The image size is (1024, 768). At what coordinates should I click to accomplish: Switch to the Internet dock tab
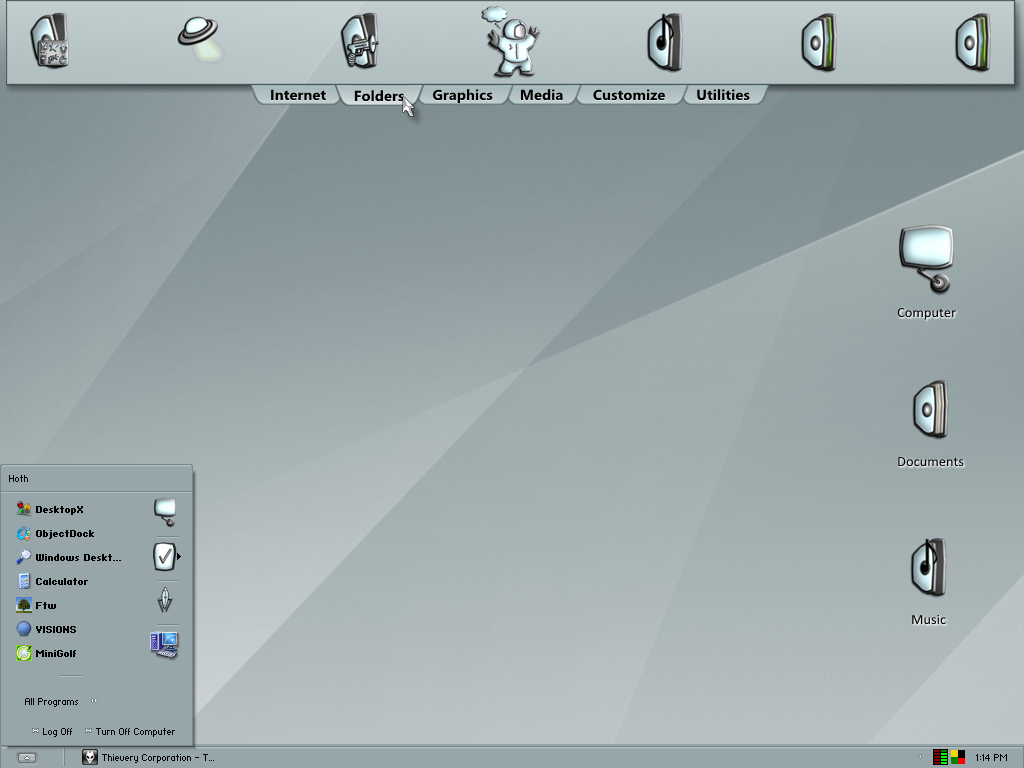[297, 95]
